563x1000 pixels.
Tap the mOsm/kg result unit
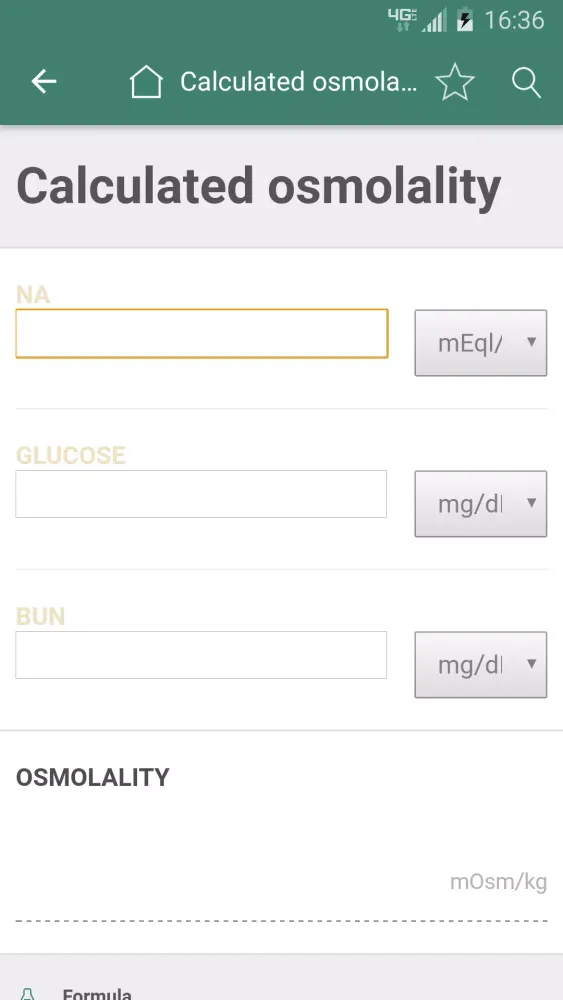click(499, 882)
